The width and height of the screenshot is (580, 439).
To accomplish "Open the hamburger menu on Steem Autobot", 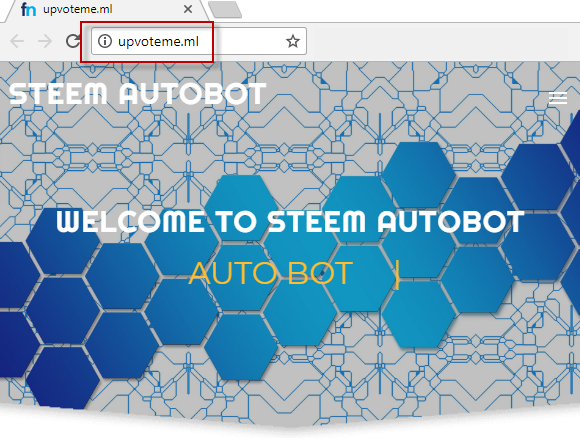I will (558, 98).
